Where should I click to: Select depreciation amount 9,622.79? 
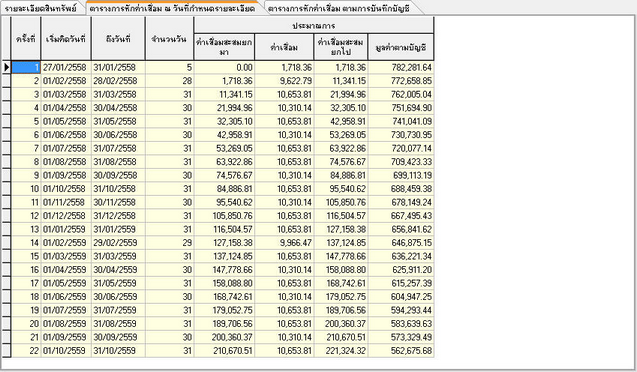coord(284,81)
